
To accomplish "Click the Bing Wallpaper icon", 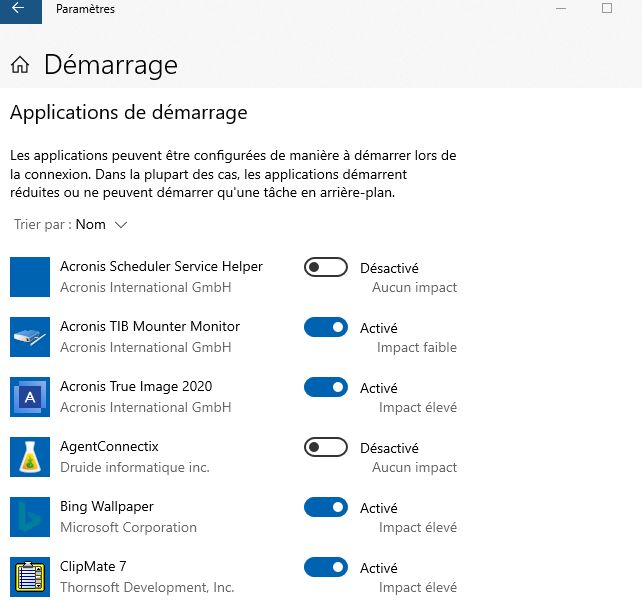I will coord(30,517).
